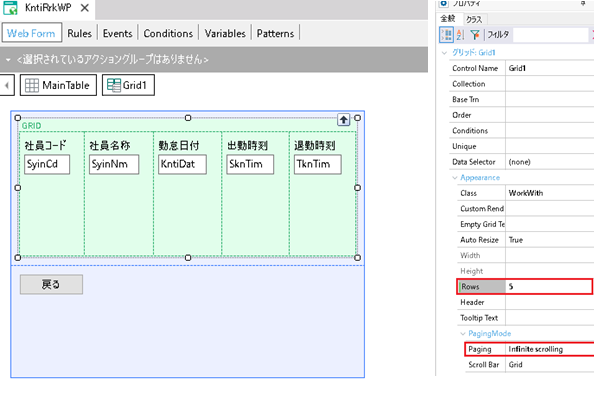594x398 pixels.
Task: Click the 勤怠日付 column header
Action: coord(179,145)
